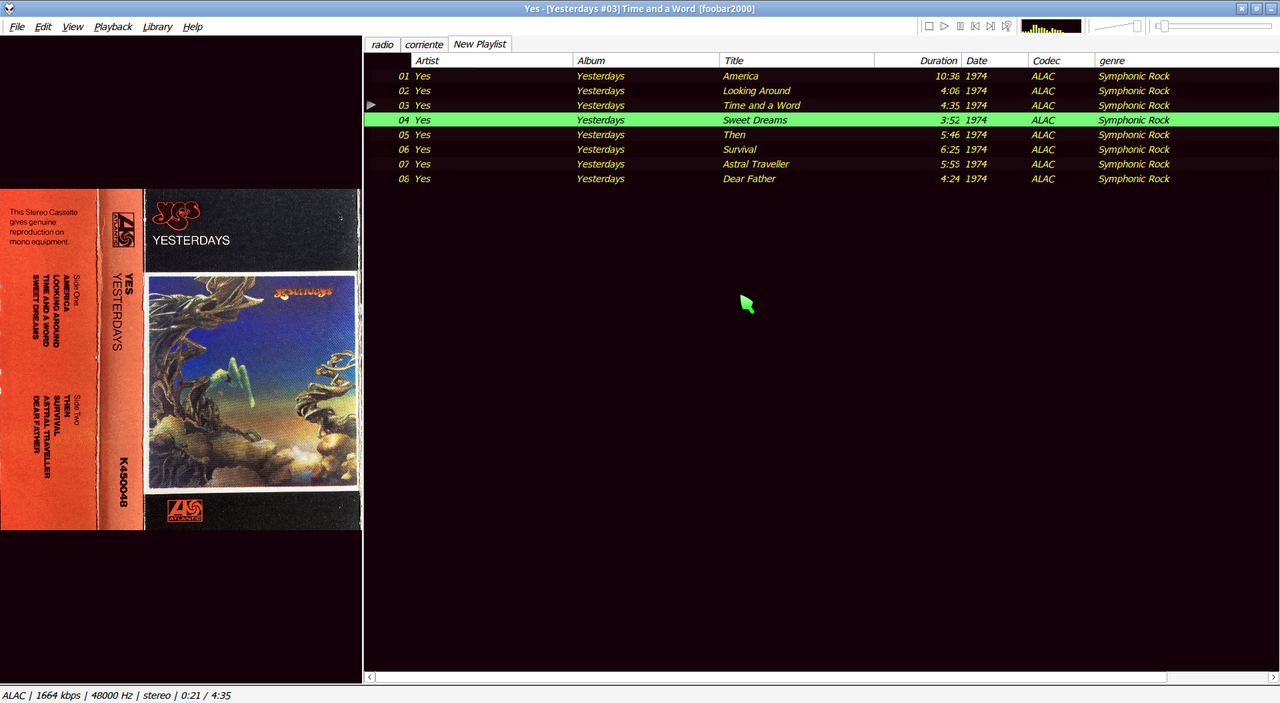Sort by the Duration column header
The width and height of the screenshot is (1280, 703).
[918, 61]
